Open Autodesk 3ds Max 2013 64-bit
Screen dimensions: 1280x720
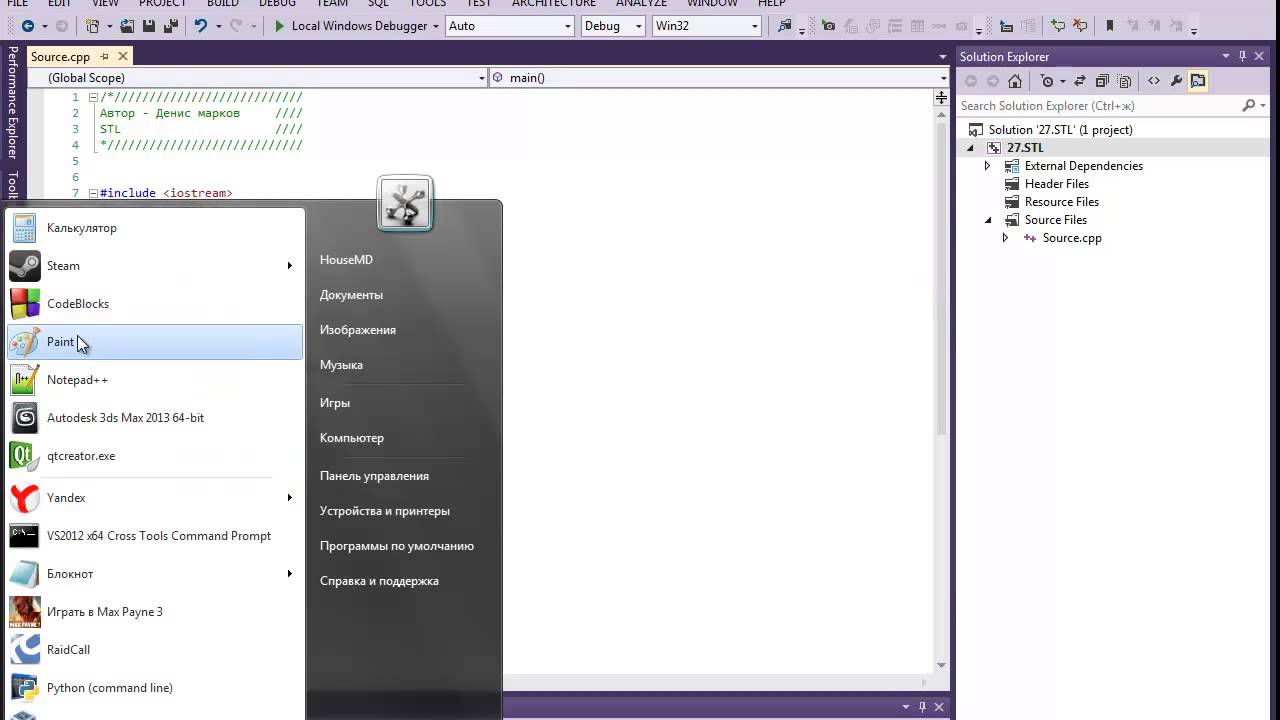(155, 418)
